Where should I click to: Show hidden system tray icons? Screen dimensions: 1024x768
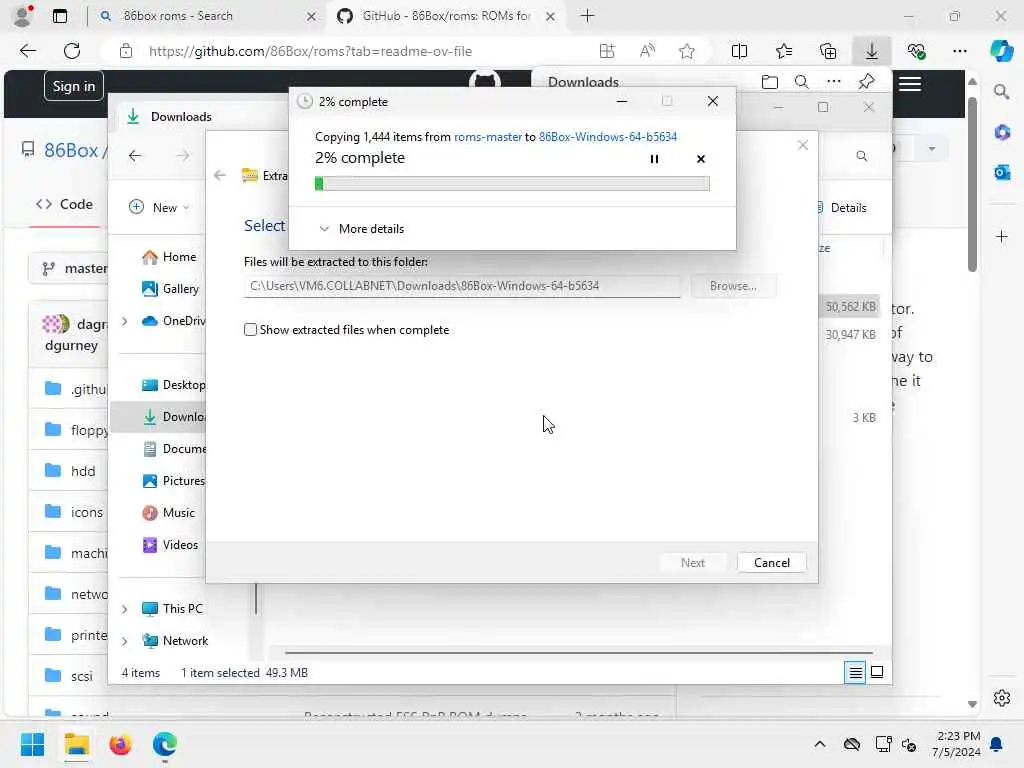820,744
